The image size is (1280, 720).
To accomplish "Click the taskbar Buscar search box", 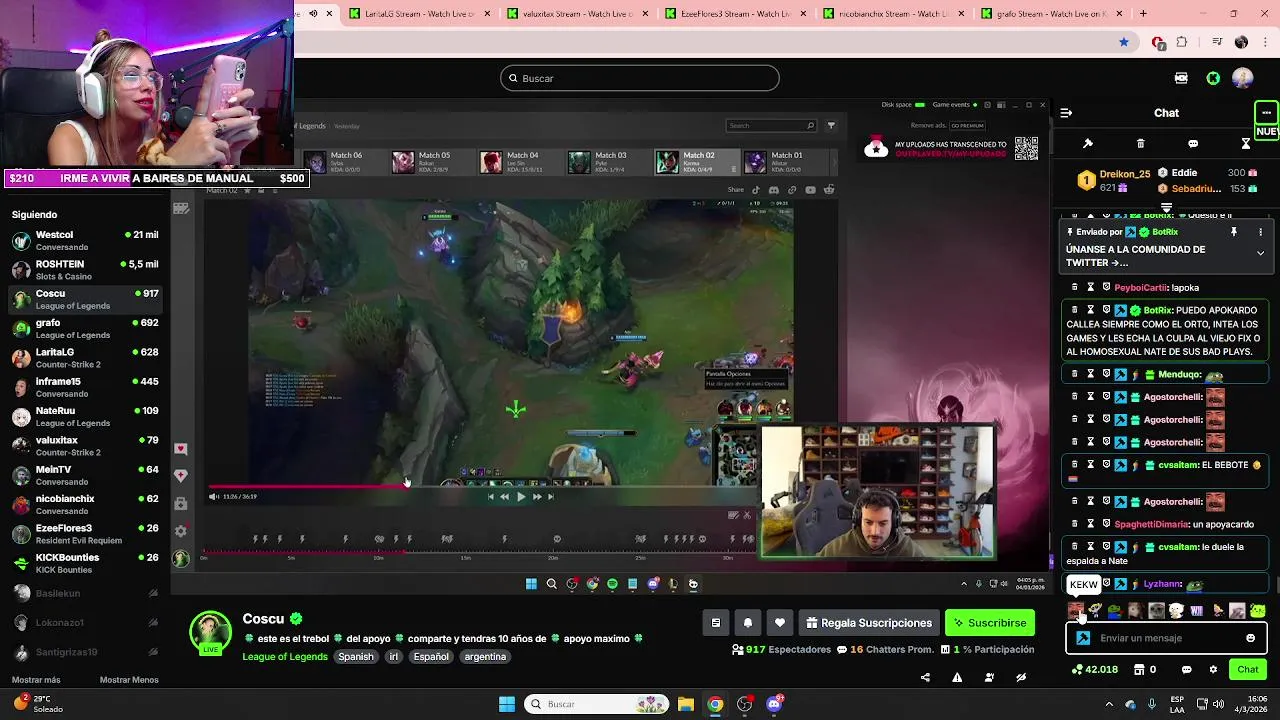I will (596, 704).
